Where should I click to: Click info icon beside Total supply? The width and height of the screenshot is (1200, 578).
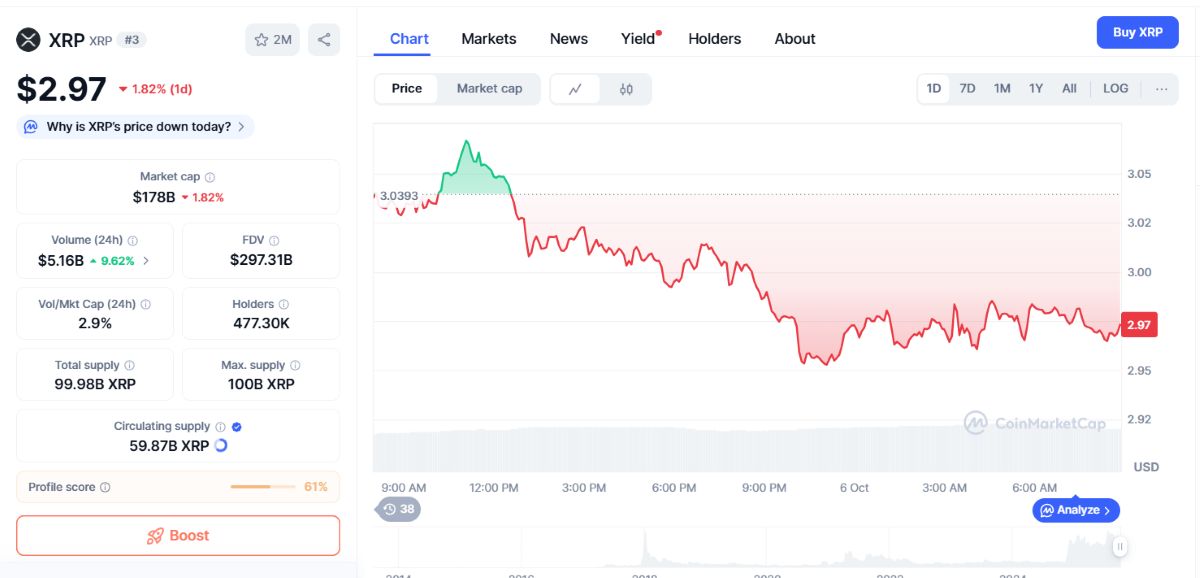point(129,366)
